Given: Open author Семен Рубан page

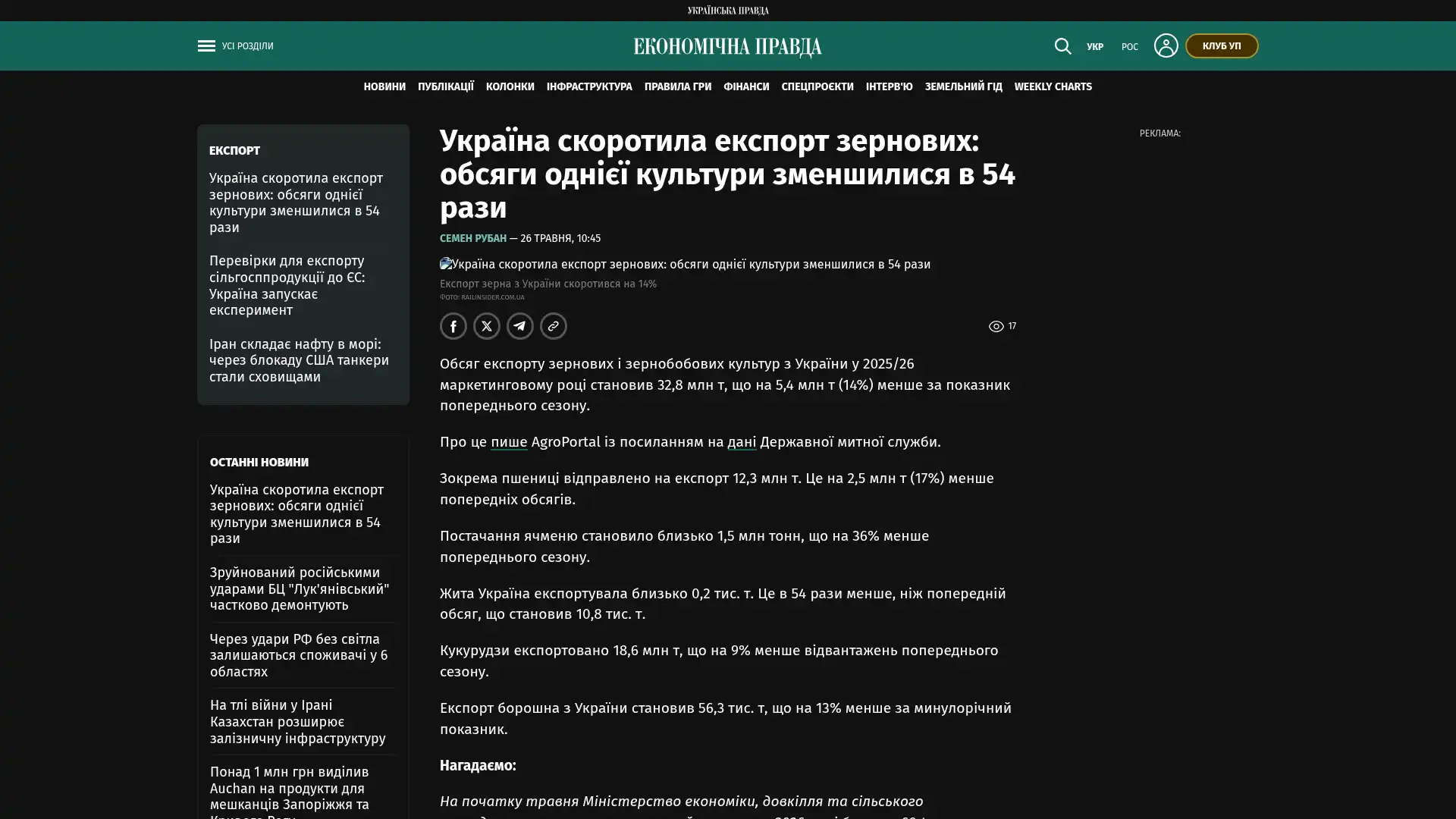Looking at the screenshot, I should pyautogui.click(x=473, y=238).
